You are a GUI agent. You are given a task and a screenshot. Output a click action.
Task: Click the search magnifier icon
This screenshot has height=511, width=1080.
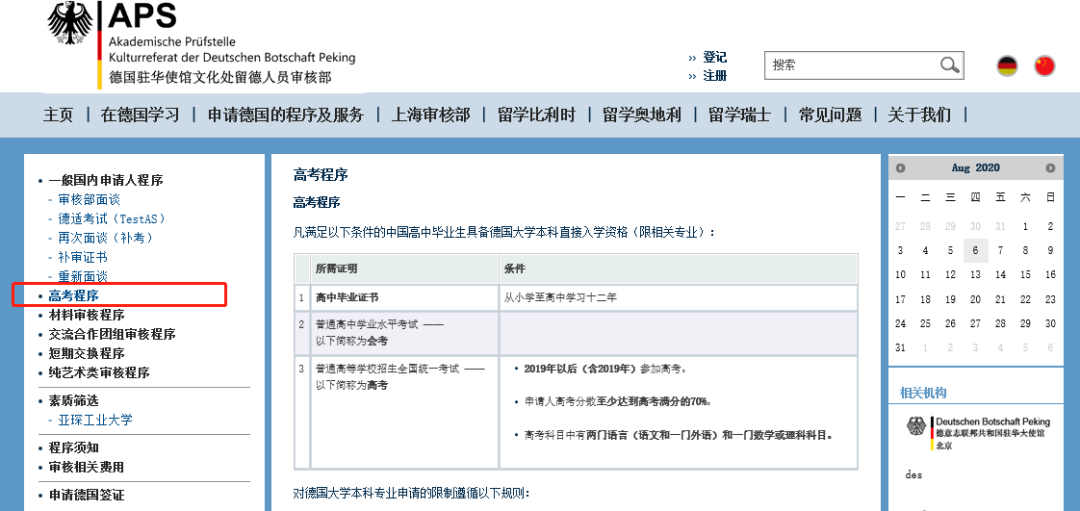pyautogui.click(x=950, y=65)
